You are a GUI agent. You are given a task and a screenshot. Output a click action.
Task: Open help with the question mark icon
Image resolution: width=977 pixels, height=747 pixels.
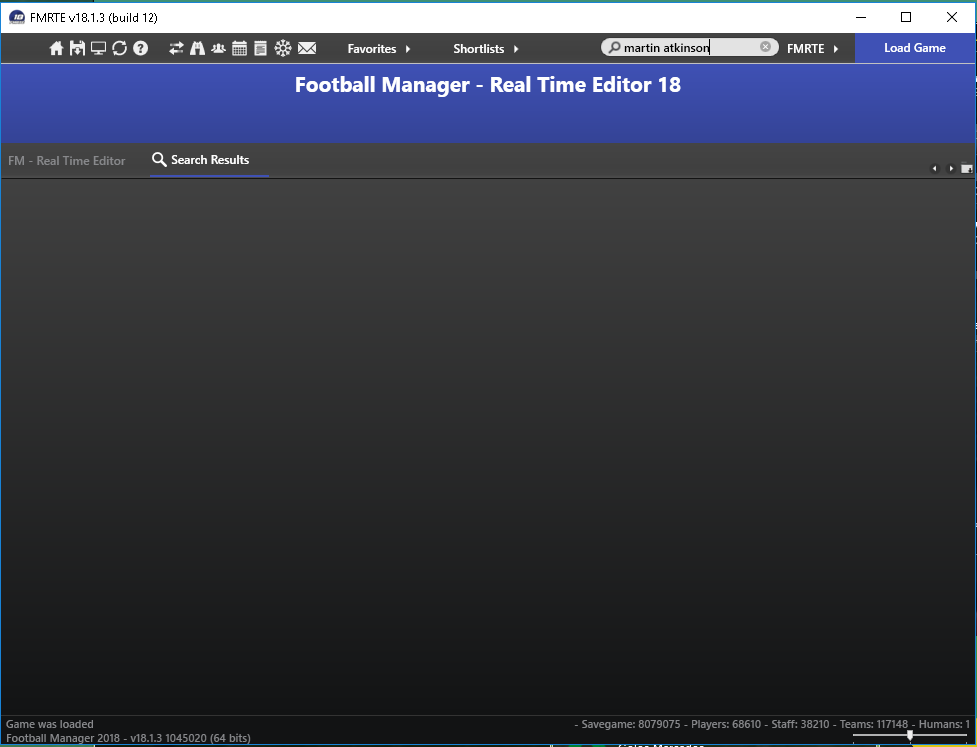[x=141, y=48]
